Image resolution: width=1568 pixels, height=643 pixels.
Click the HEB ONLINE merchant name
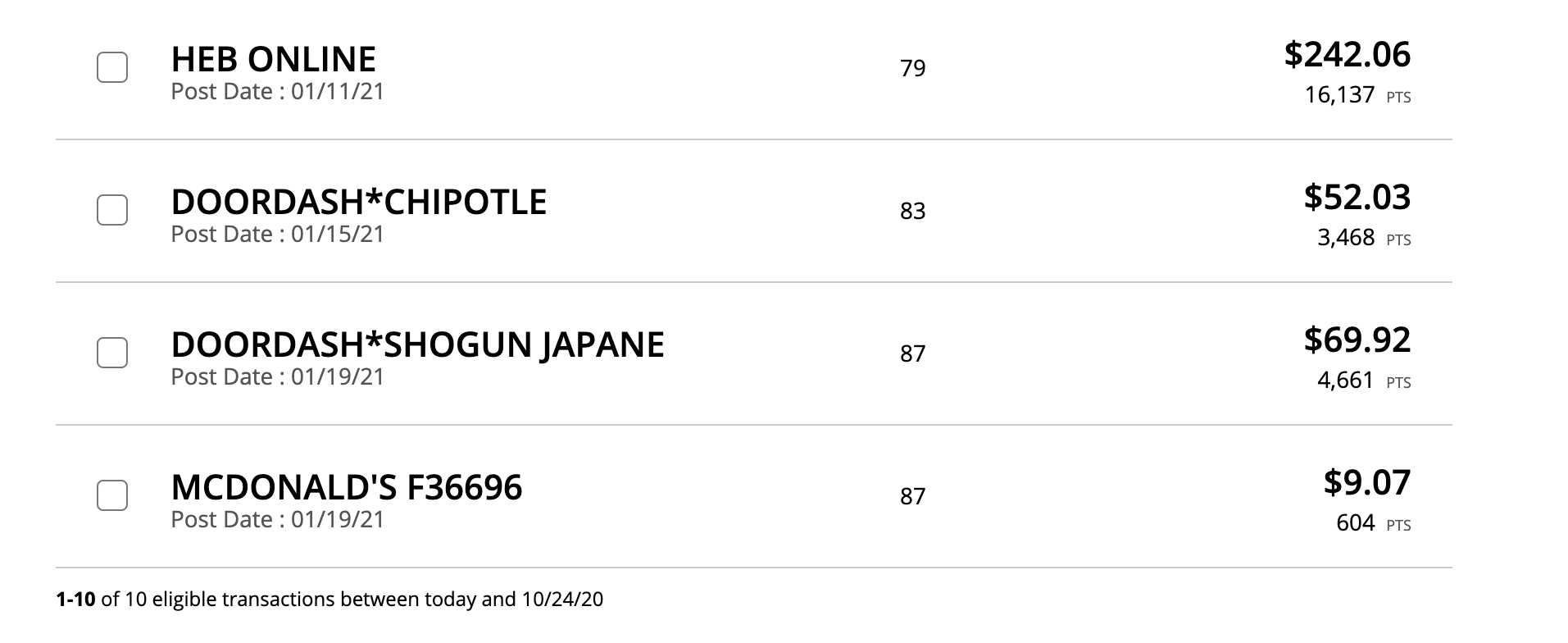tap(273, 59)
